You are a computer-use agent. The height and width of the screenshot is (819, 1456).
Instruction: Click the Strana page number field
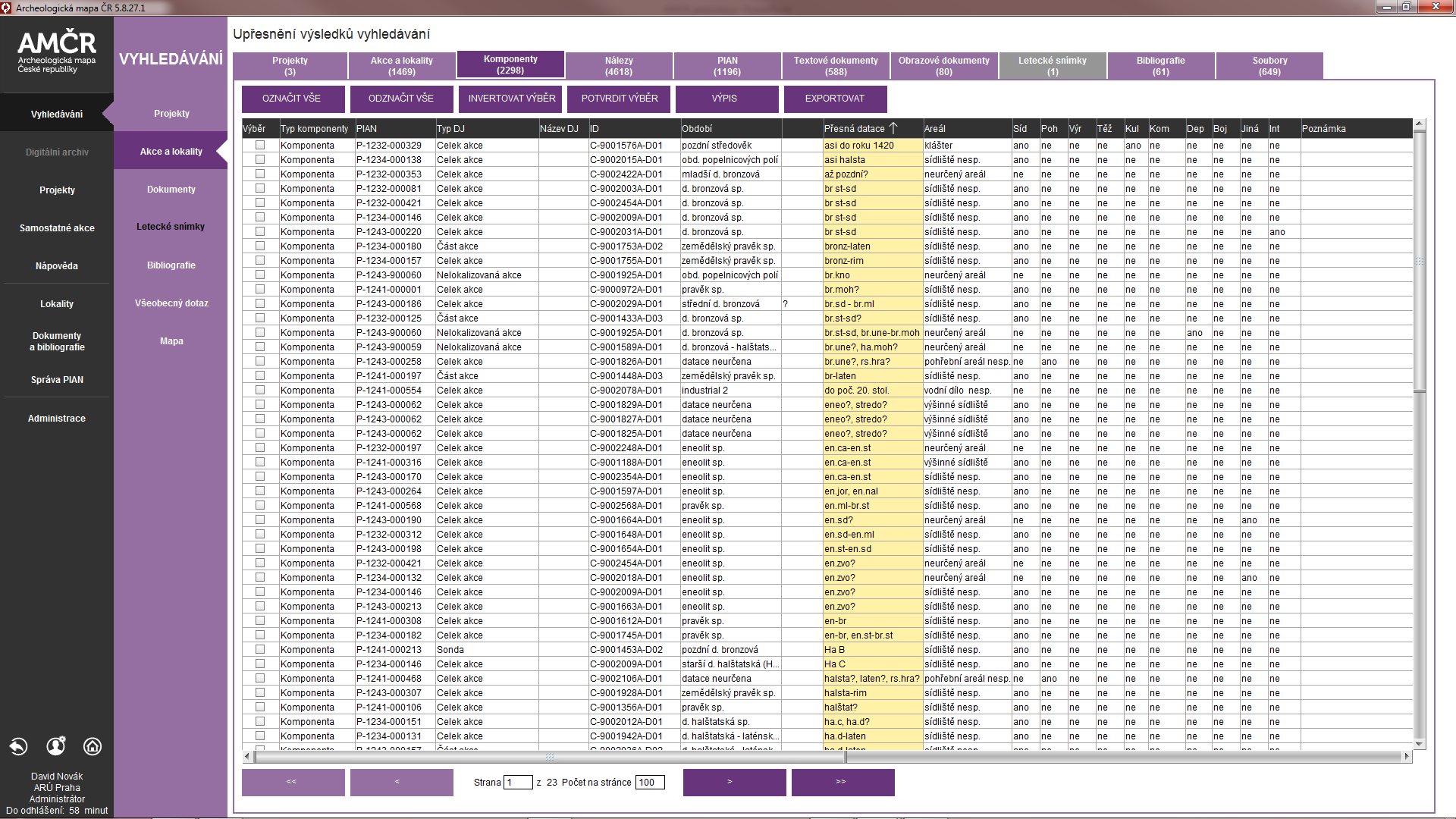pos(519,783)
